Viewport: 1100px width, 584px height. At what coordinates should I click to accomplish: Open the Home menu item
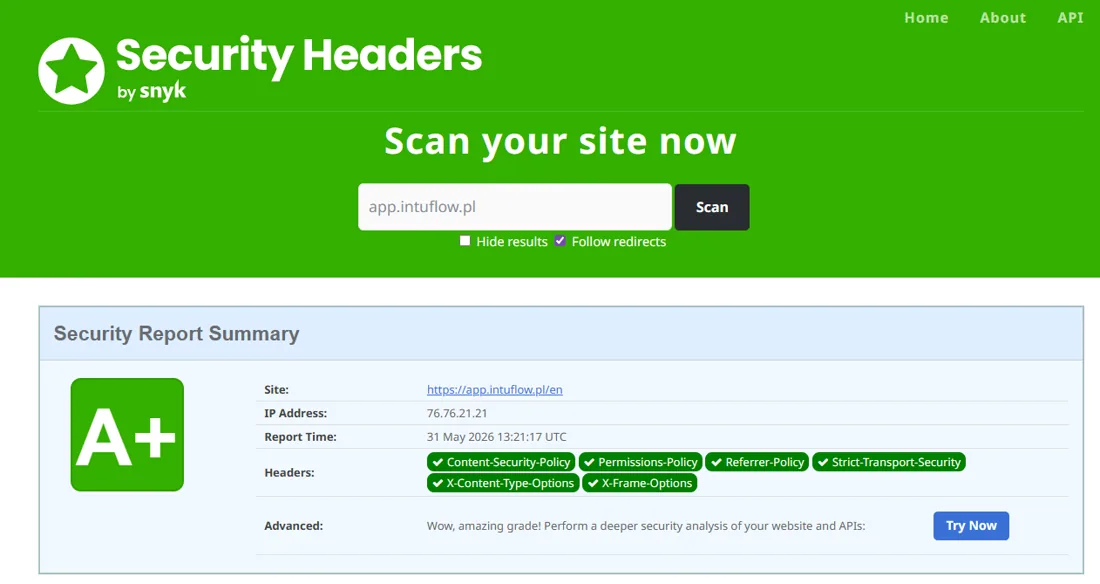pyautogui.click(x=926, y=18)
